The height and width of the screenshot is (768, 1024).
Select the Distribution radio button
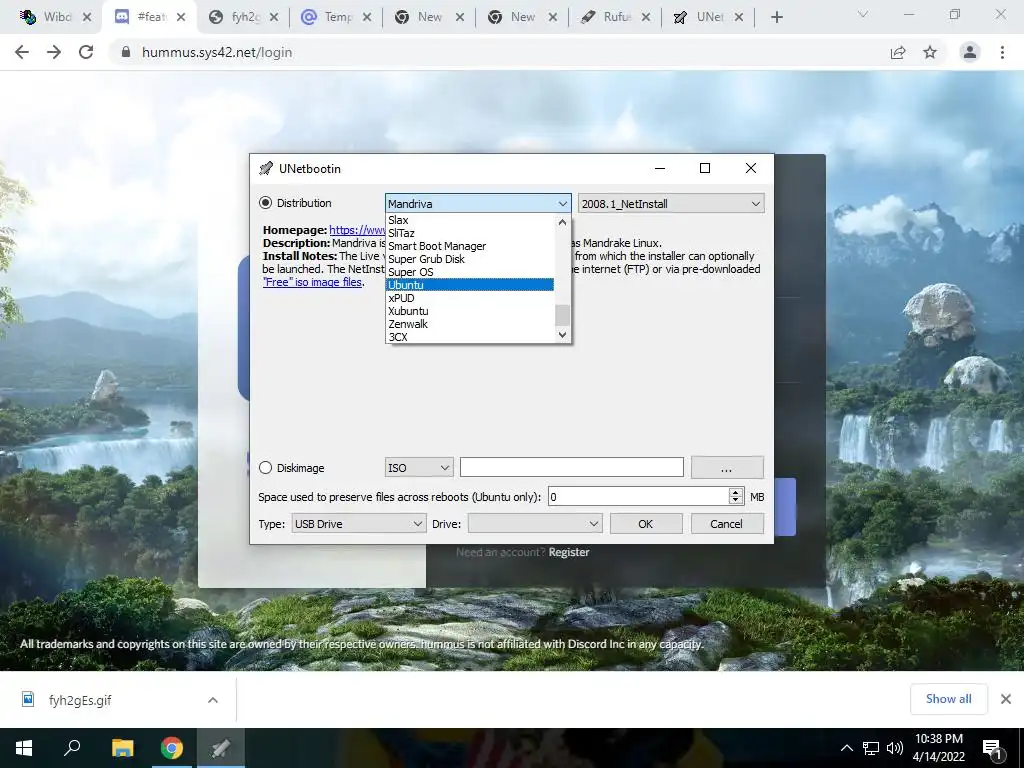[x=265, y=203]
